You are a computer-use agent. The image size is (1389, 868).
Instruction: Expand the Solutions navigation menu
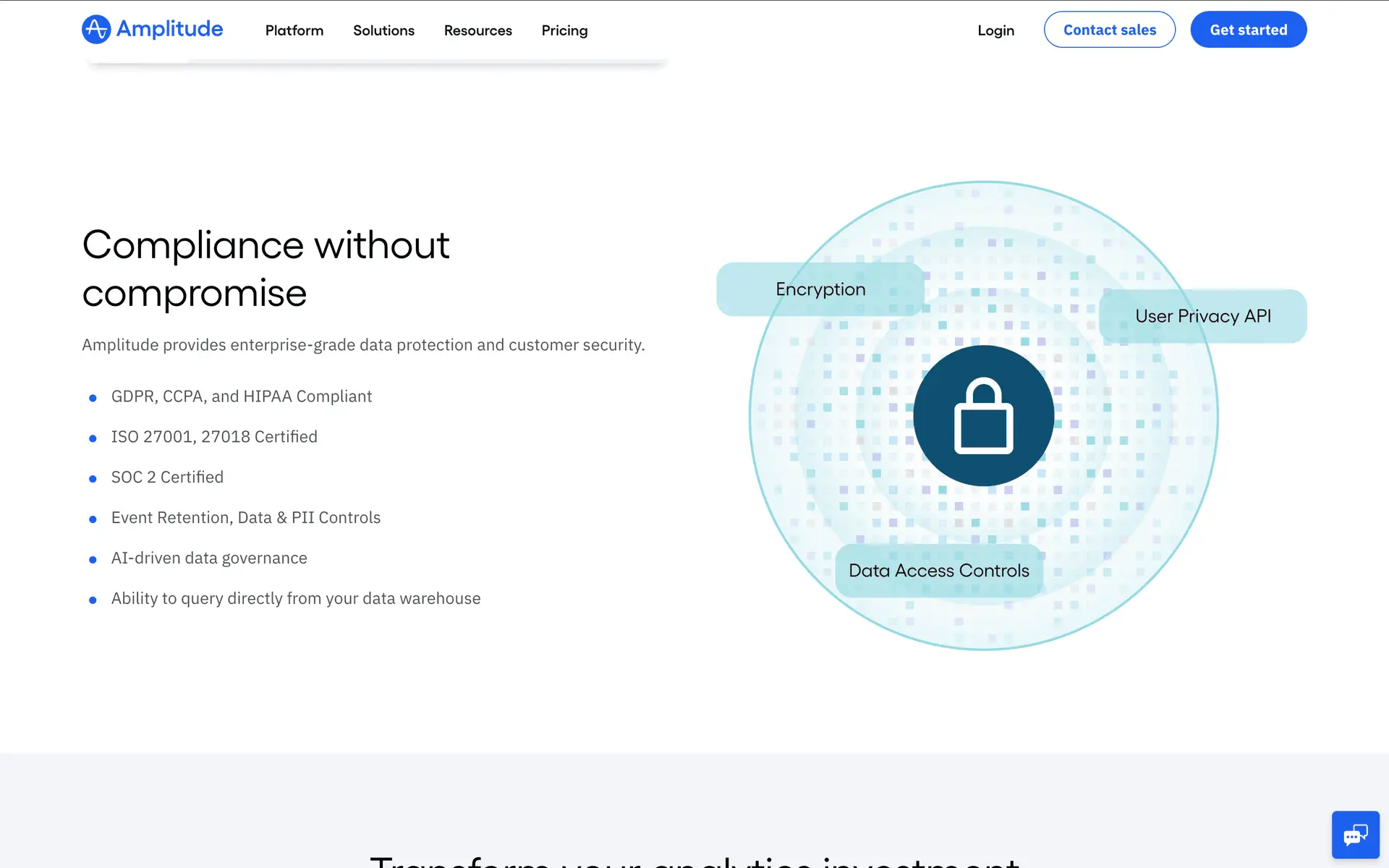click(x=383, y=30)
